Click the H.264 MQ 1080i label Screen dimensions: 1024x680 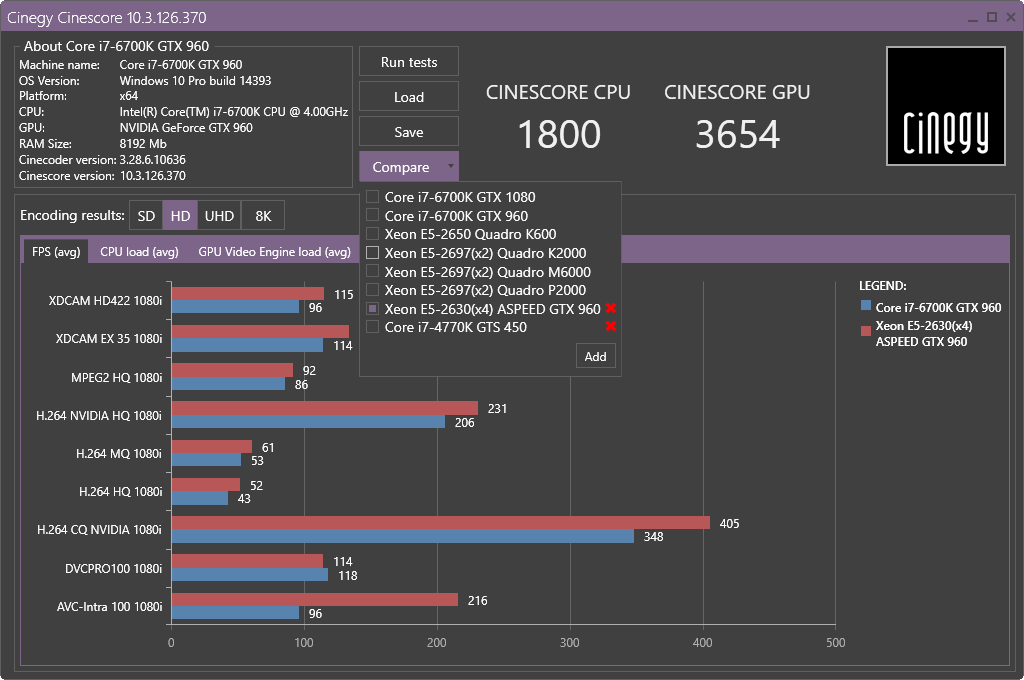(x=119, y=453)
